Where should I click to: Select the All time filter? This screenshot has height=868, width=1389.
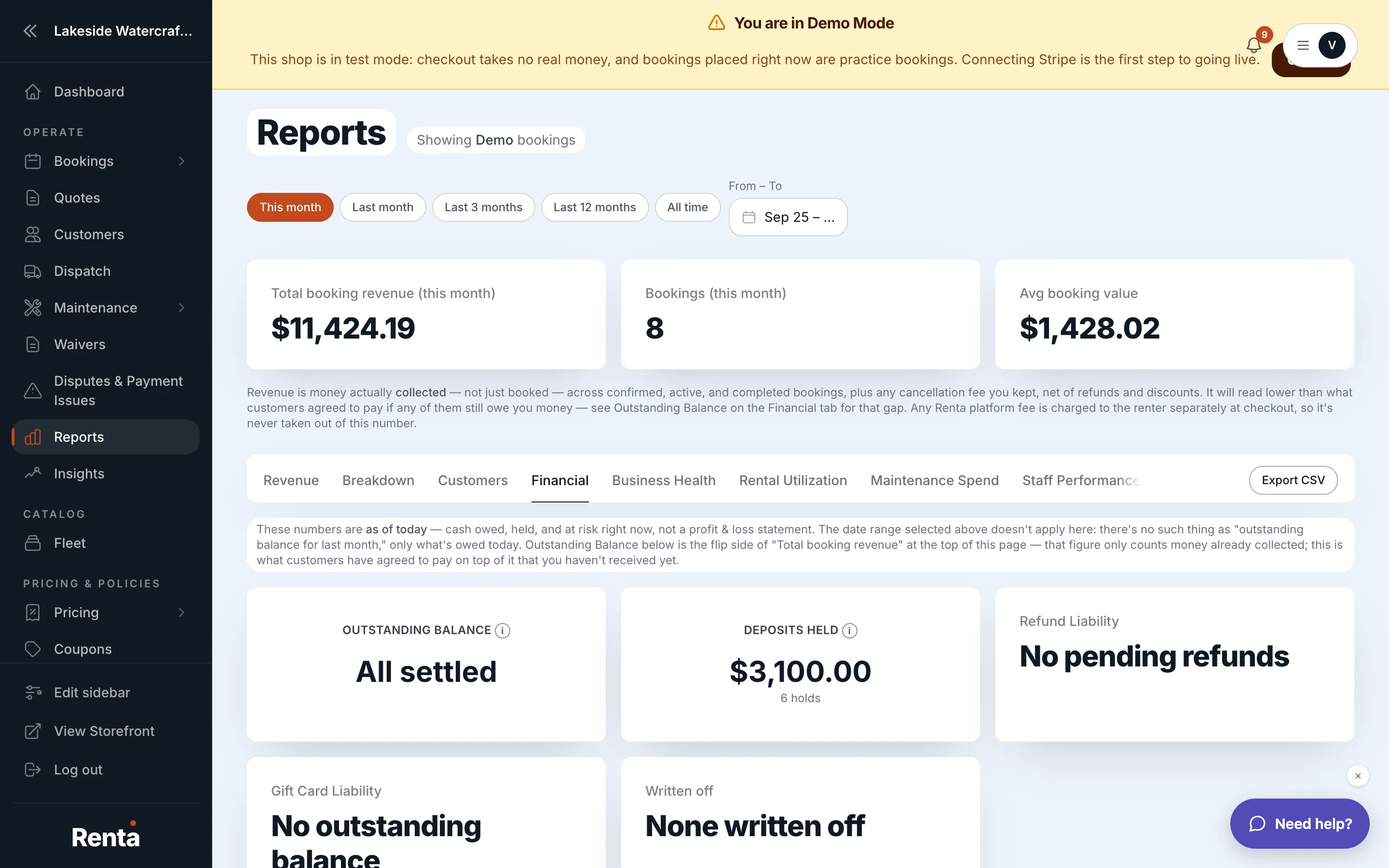coord(687,207)
